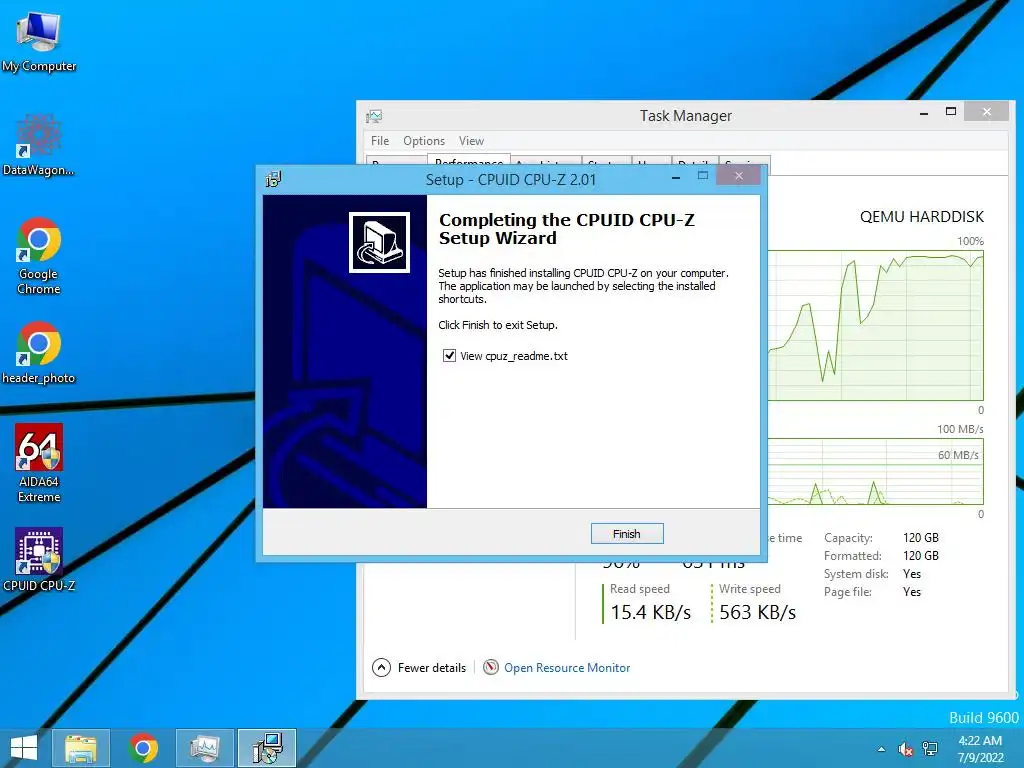Image resolution: width=1024 pixels, height=768 pixels.
Task: Select the write speed value 563 KB/s
Action: coord(758,613)
